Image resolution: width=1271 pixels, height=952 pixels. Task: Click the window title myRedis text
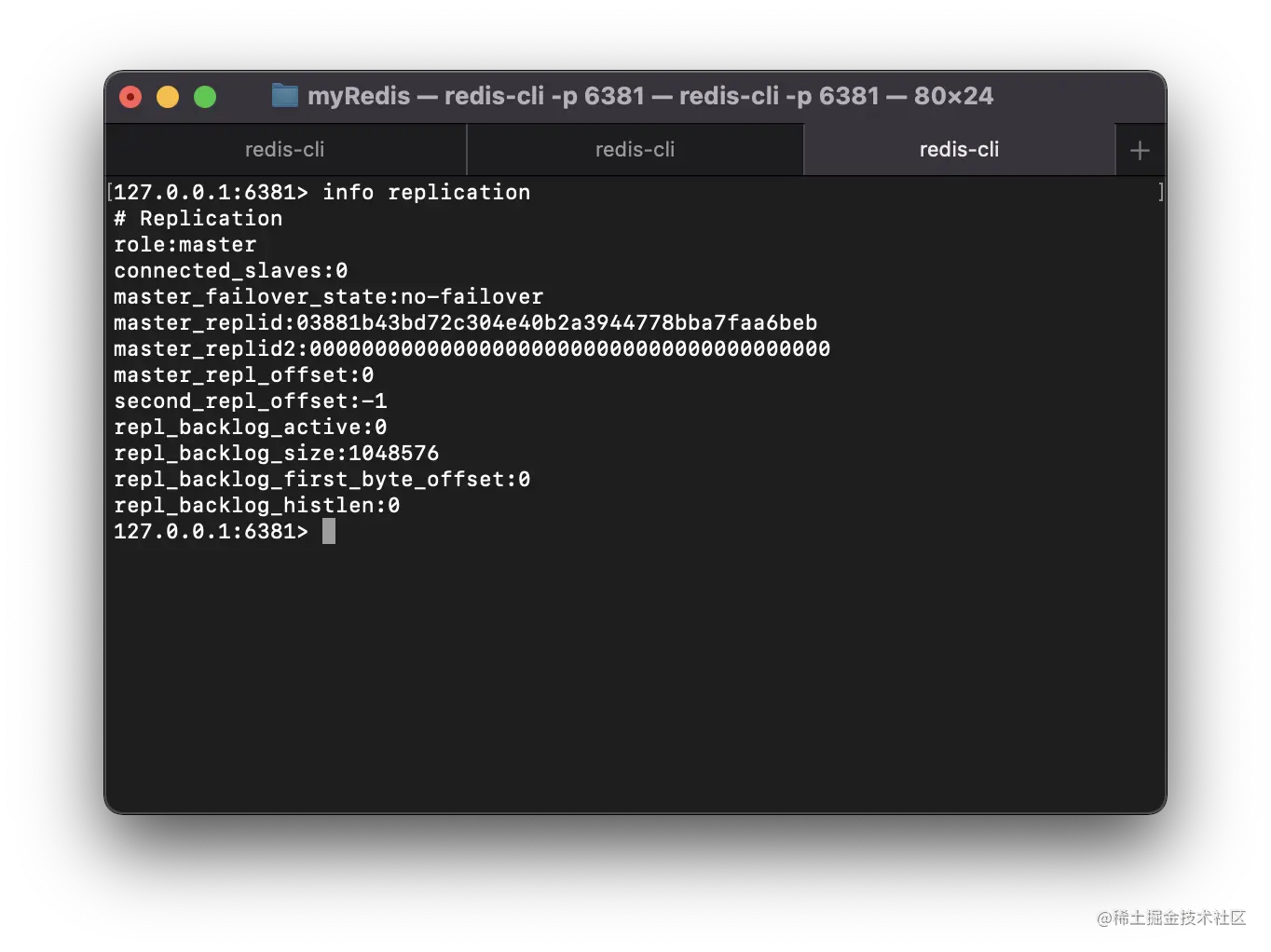[359, 96]
